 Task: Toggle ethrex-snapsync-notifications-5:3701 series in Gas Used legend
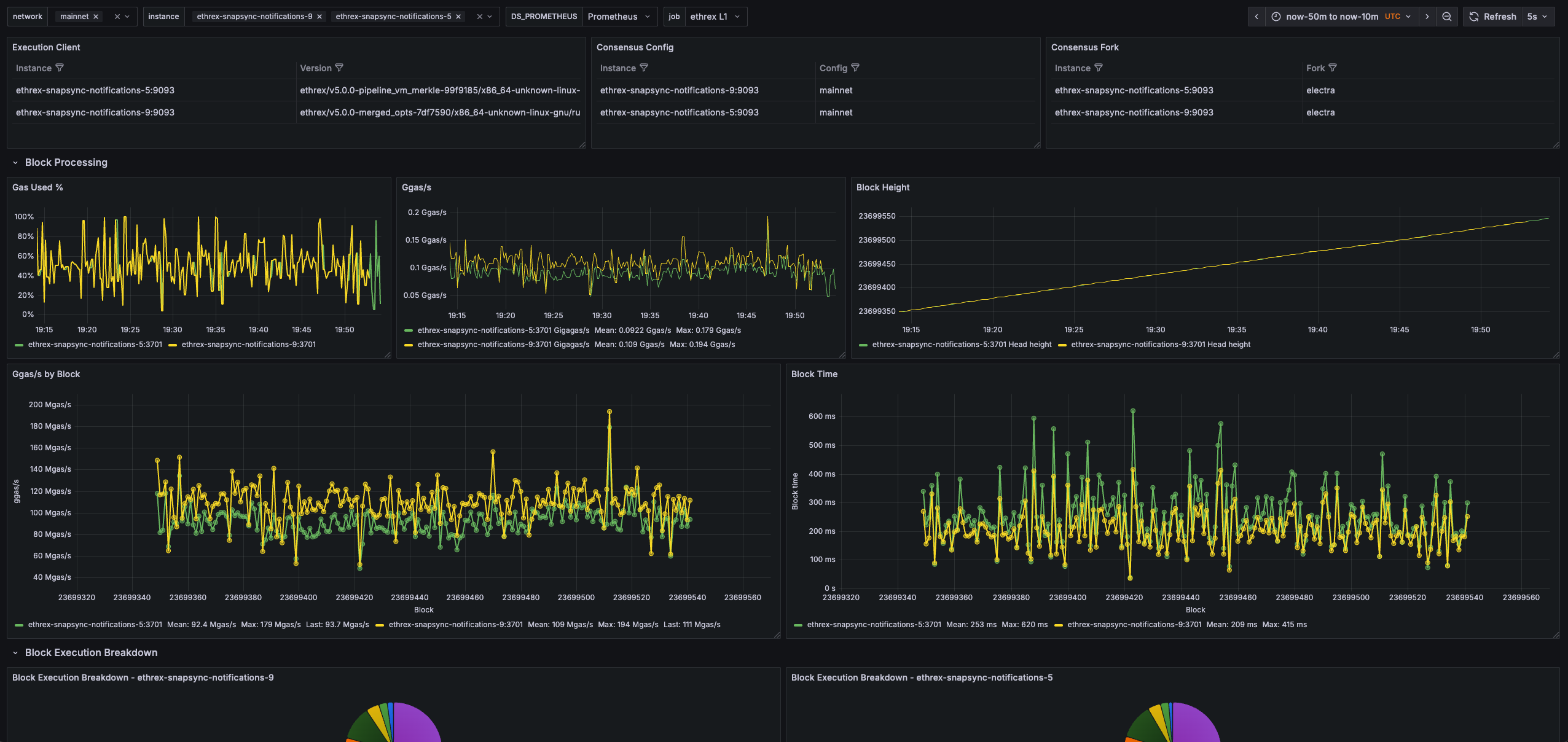pyautogui.click(x=95, y=345)
